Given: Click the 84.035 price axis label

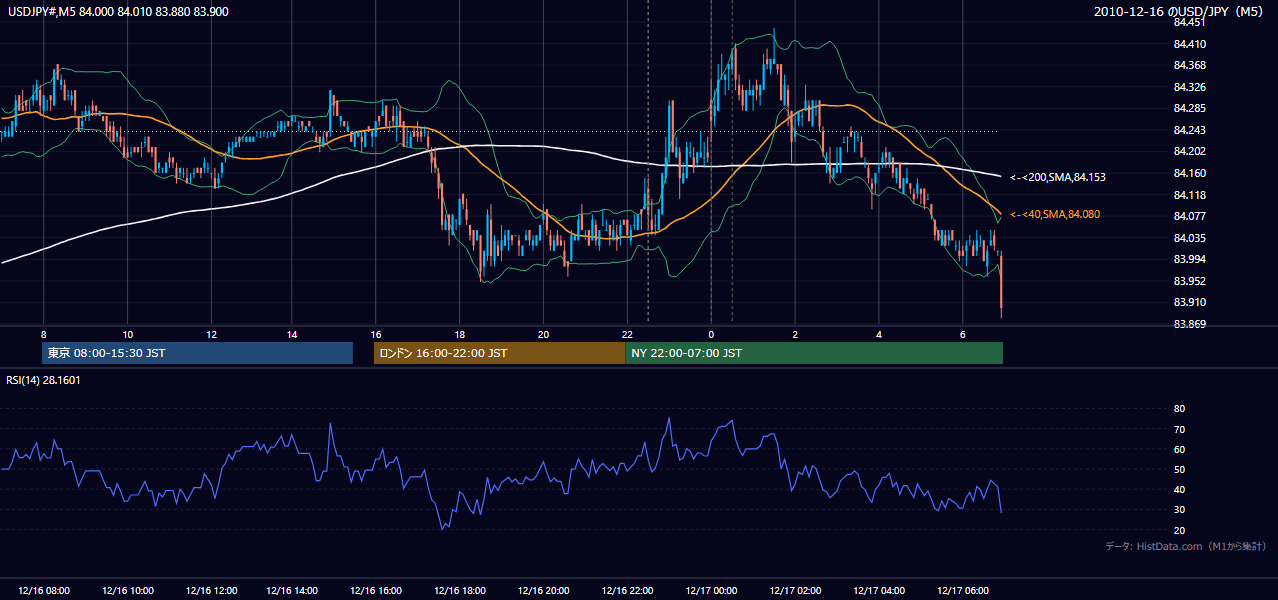Looking at the screenshot, I should tap(1188, 238).
